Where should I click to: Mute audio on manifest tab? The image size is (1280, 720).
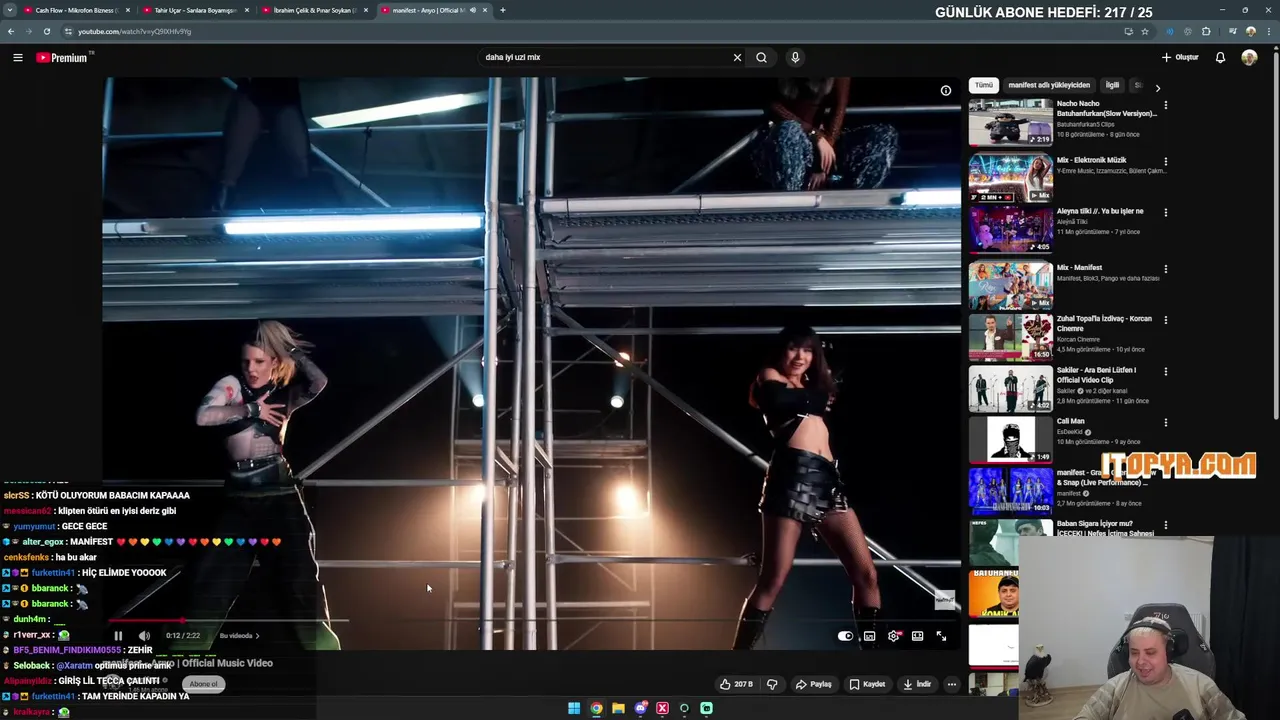pos(473,10)
